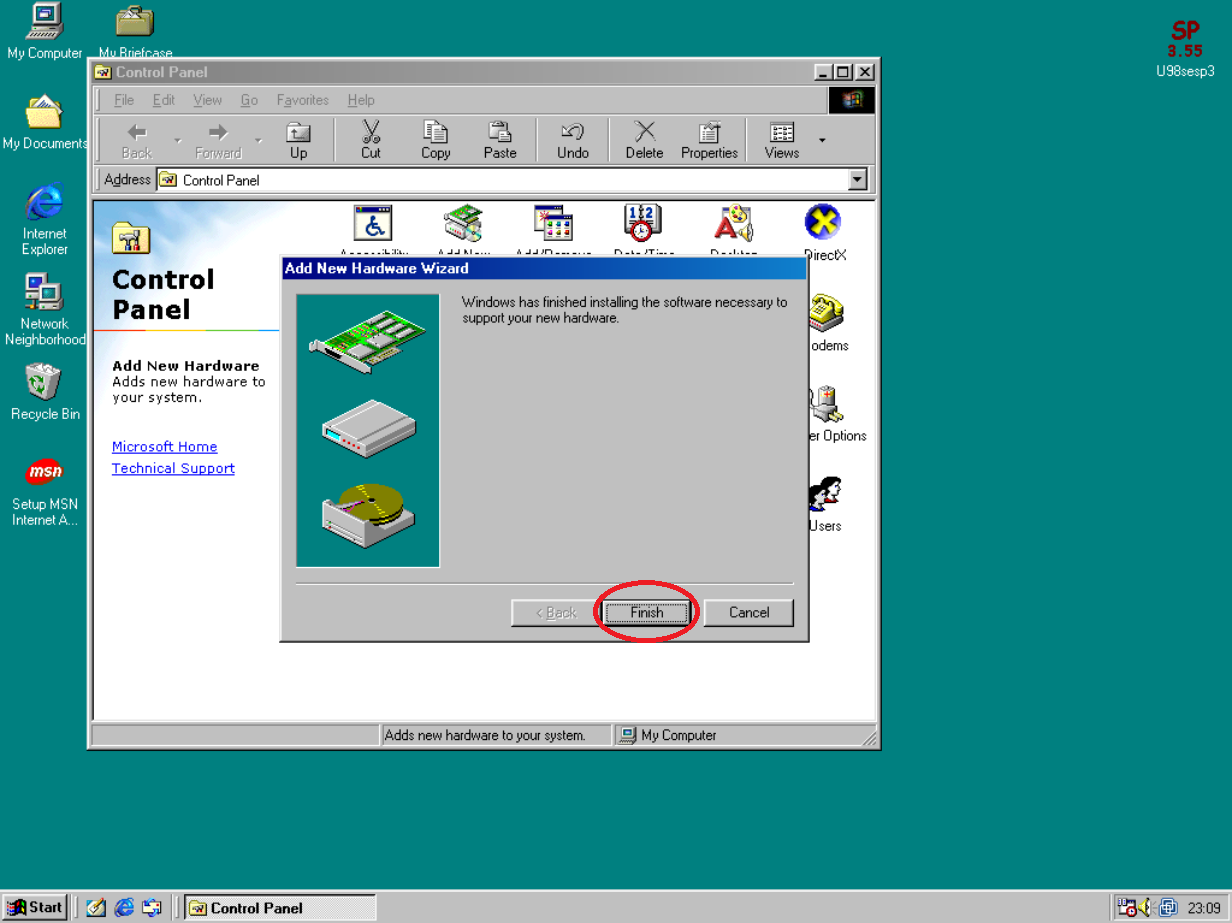Screen dimensions: 1232x923
Task: Open the Favorites menu
Action: [302, 100]
